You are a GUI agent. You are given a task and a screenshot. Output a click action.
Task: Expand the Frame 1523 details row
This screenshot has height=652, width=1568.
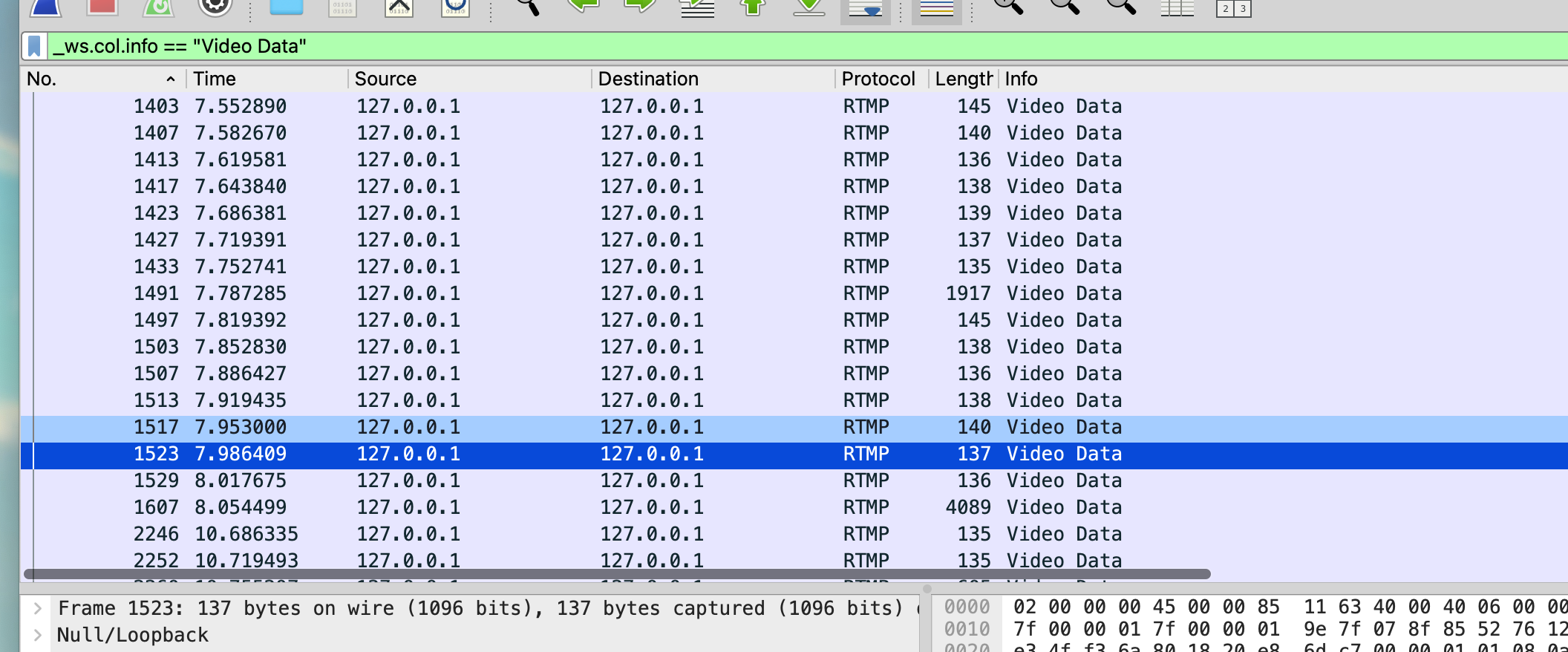click(38, 609)
